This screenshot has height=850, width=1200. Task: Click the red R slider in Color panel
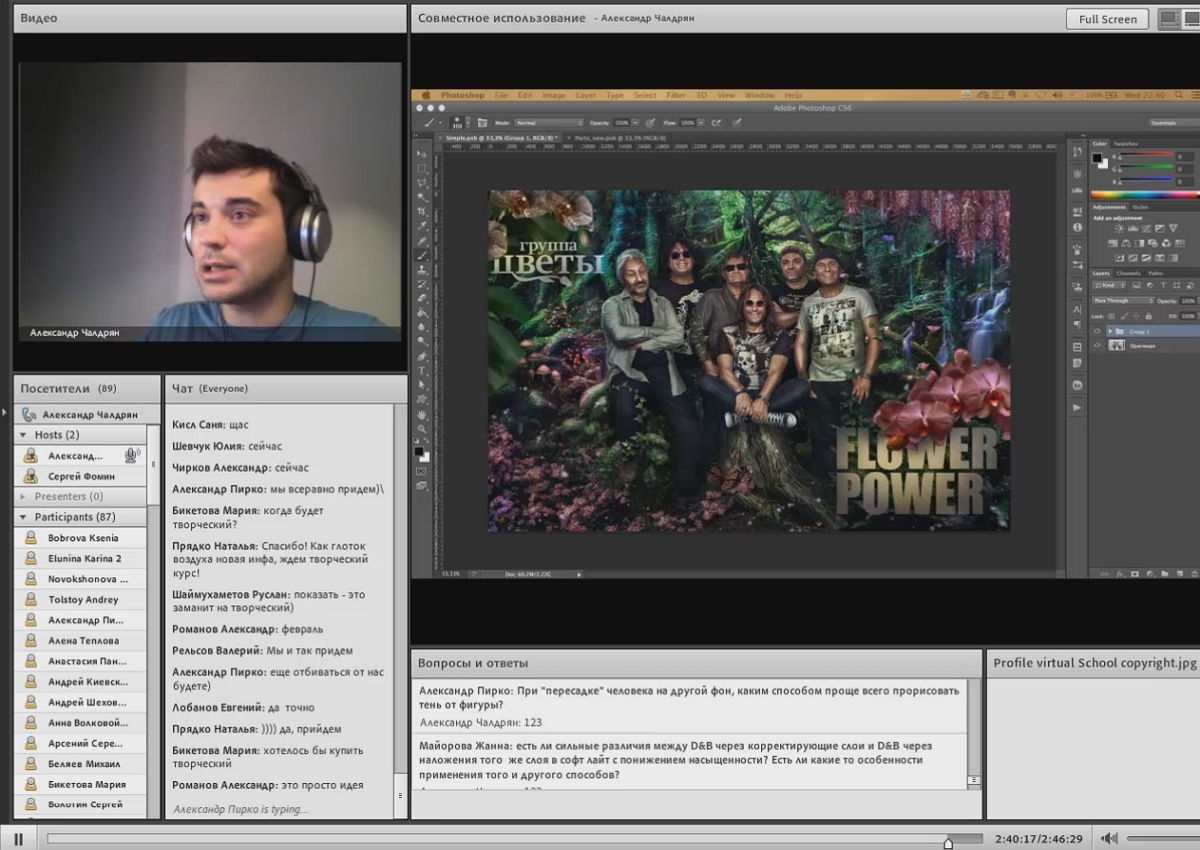click(x=1144, y=157)
